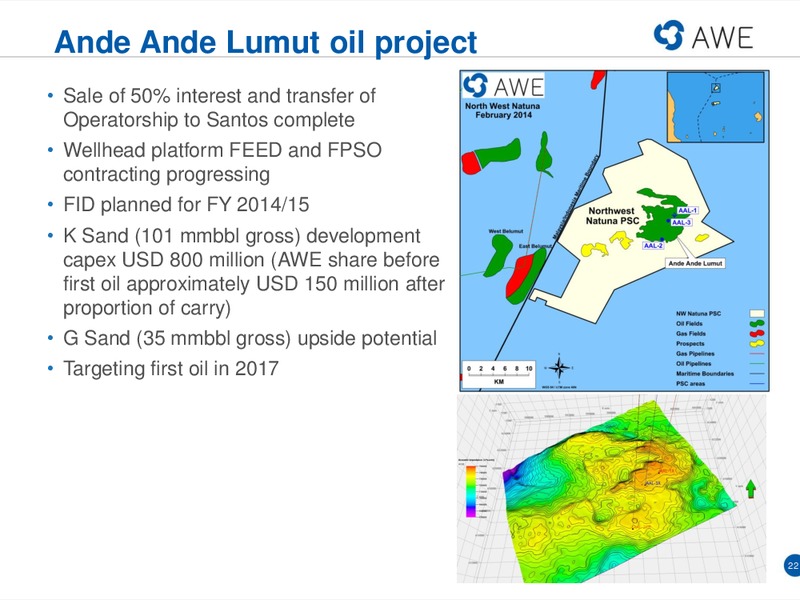Click the AAL-1 well label
Viewport: 800px width, 600px height.
coord(687,210)
